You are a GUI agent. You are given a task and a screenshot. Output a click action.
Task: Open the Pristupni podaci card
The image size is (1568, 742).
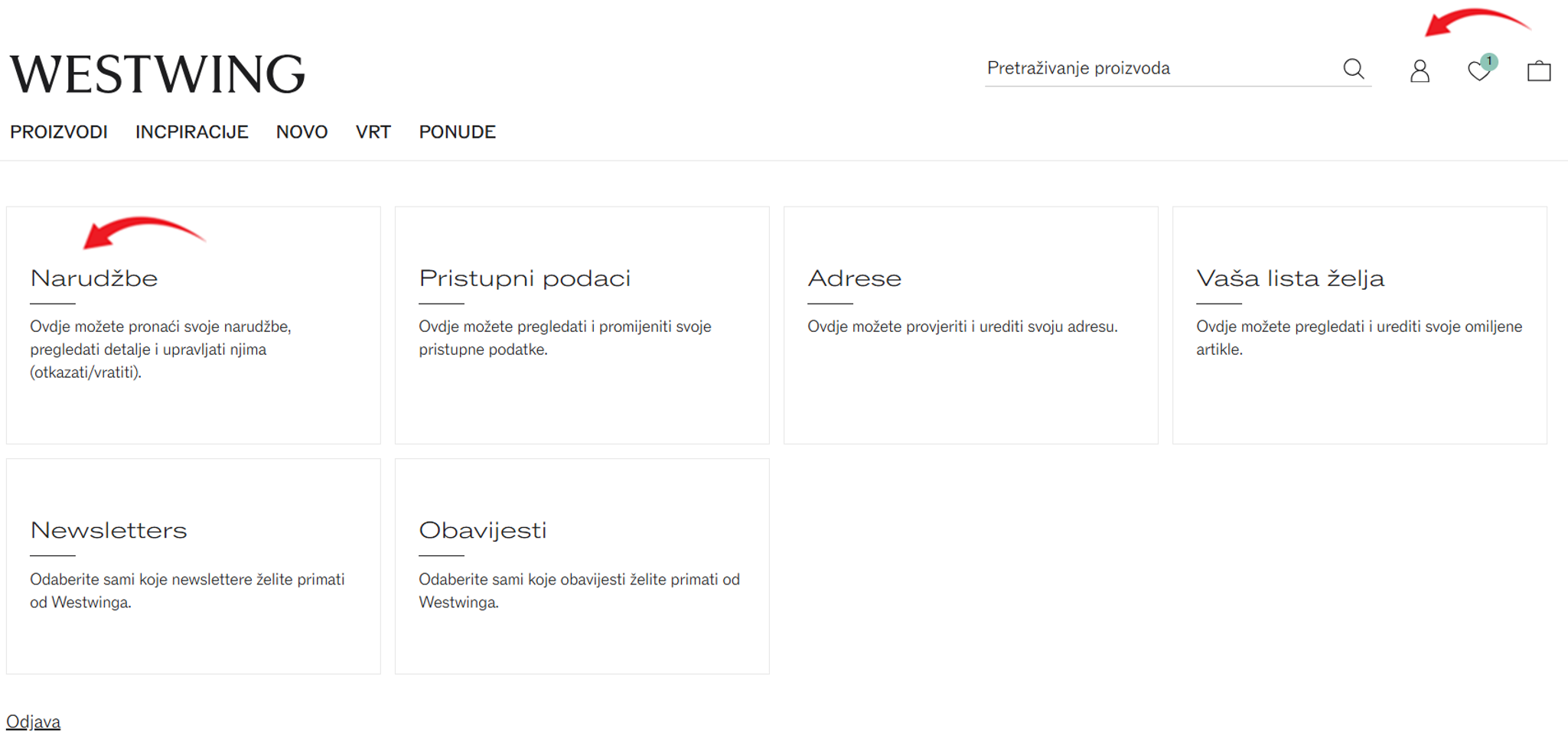[582, 325]
